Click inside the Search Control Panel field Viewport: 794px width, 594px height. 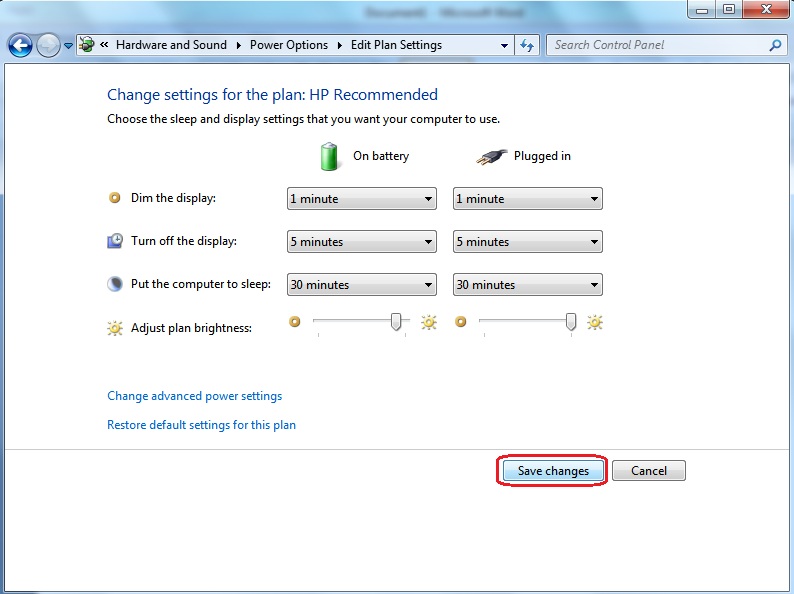tap(655, 45)
